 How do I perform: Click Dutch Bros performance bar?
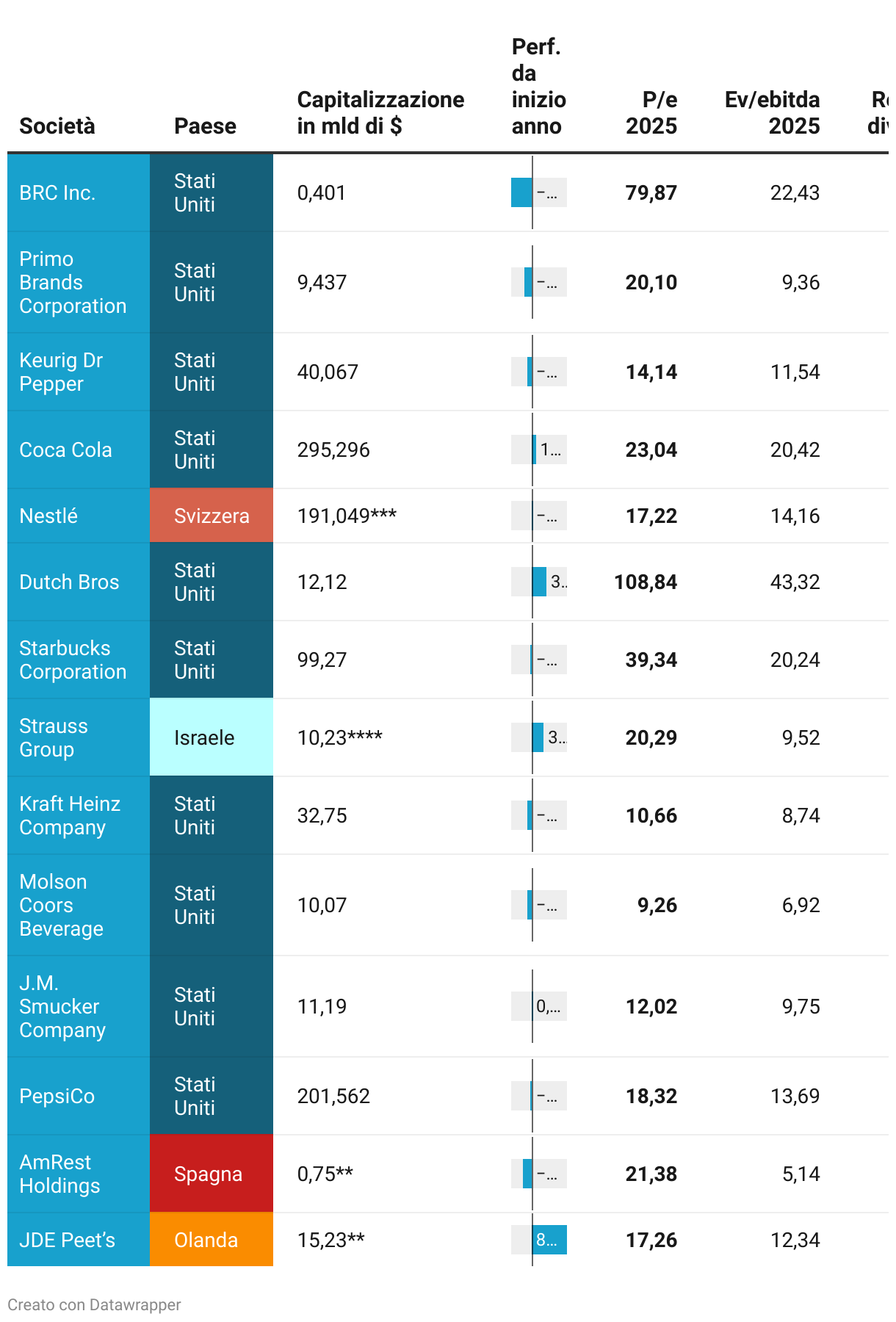(x=540, y=582)
